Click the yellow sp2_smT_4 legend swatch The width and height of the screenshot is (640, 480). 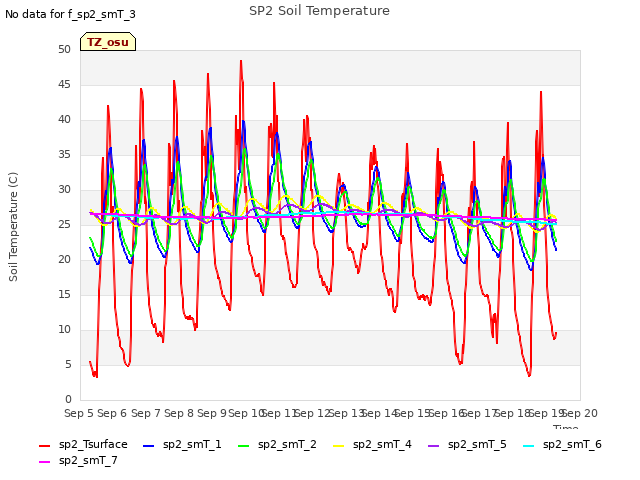click(x=338, y=446)
